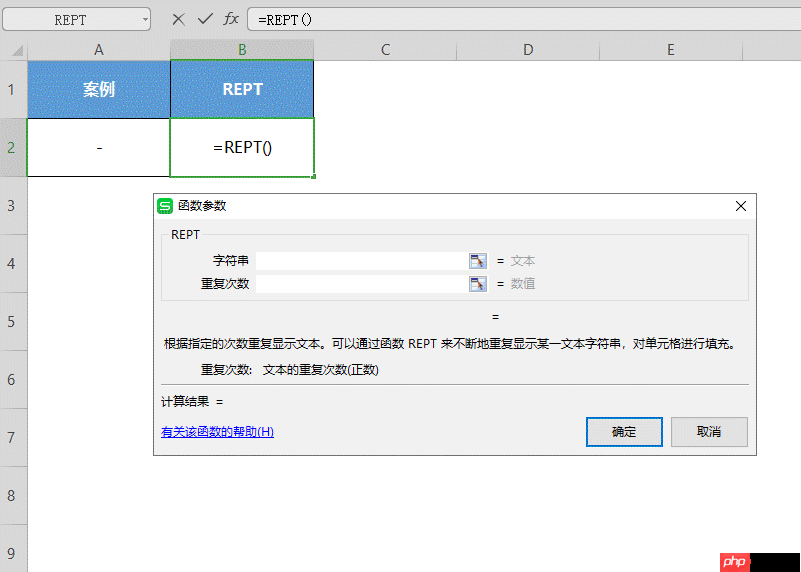
Task: Click range selector icon for 重复次数 field
Action: click(477, 284)
